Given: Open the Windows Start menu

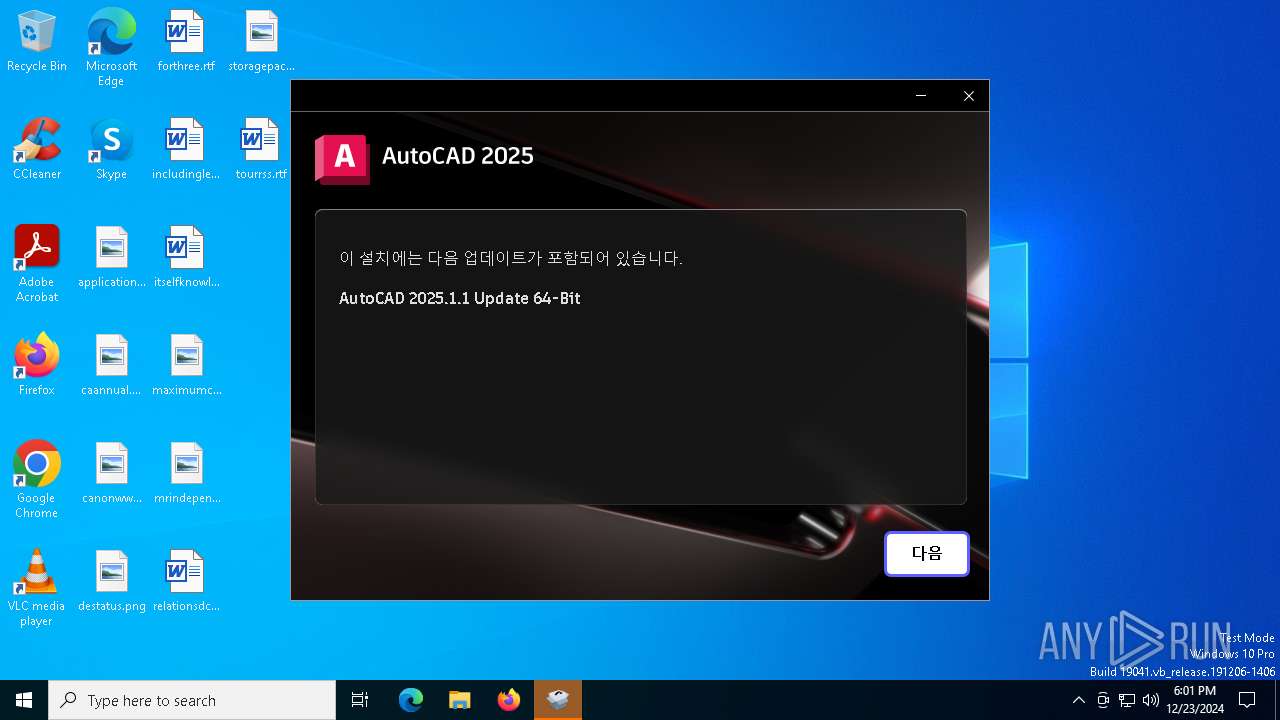Looking at the screenshot, I should click(x=24, y=700).
